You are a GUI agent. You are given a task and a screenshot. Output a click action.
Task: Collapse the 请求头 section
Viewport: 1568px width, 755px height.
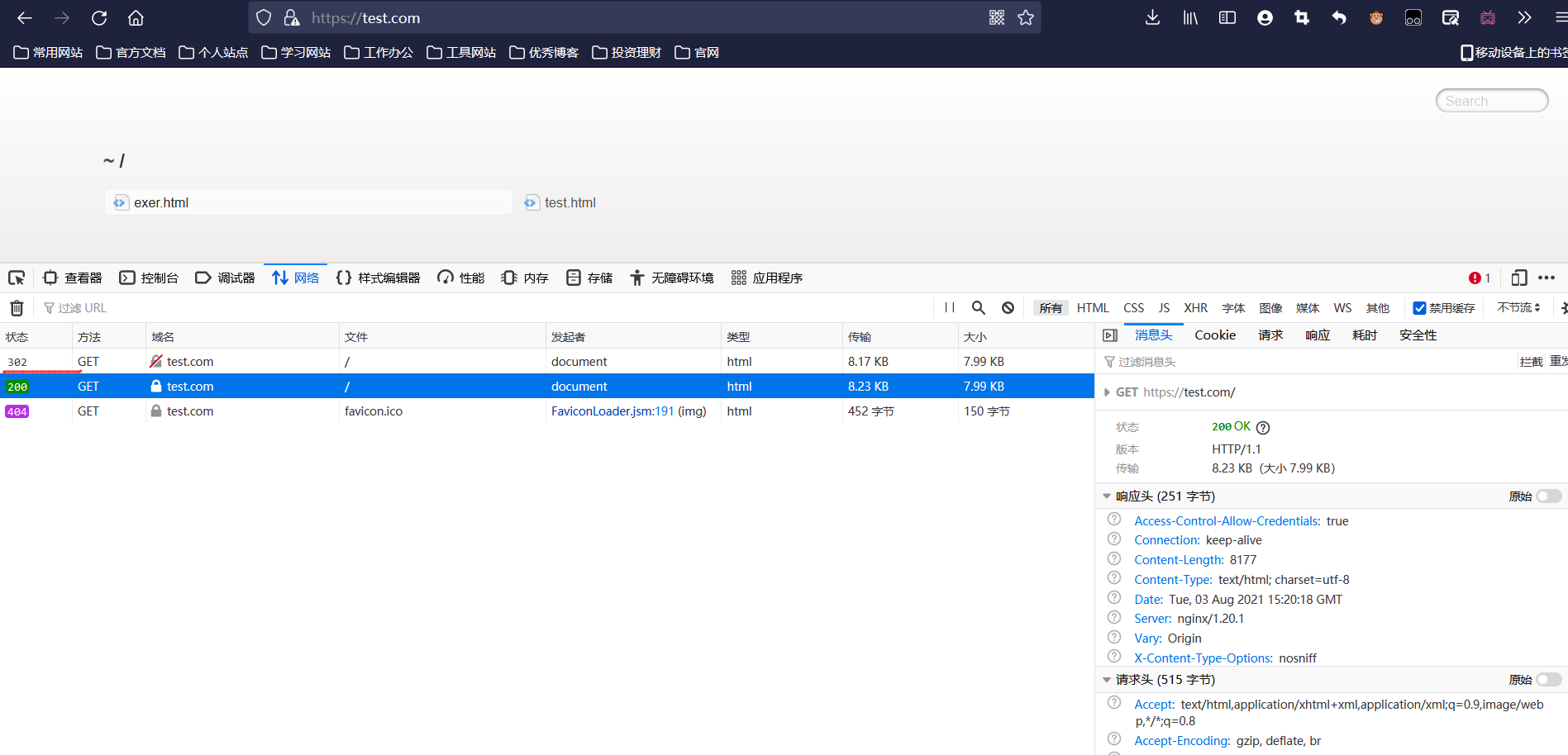(1107, 680)
